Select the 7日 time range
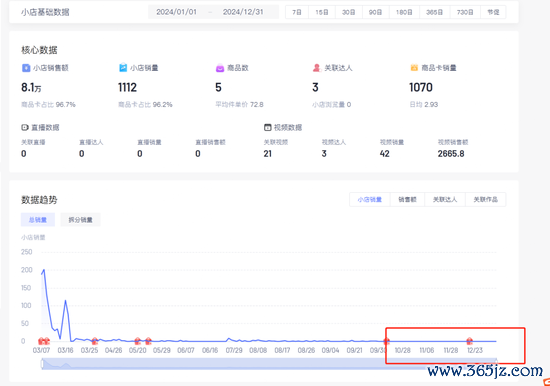 pyautogui.click(x=297, y=12)
